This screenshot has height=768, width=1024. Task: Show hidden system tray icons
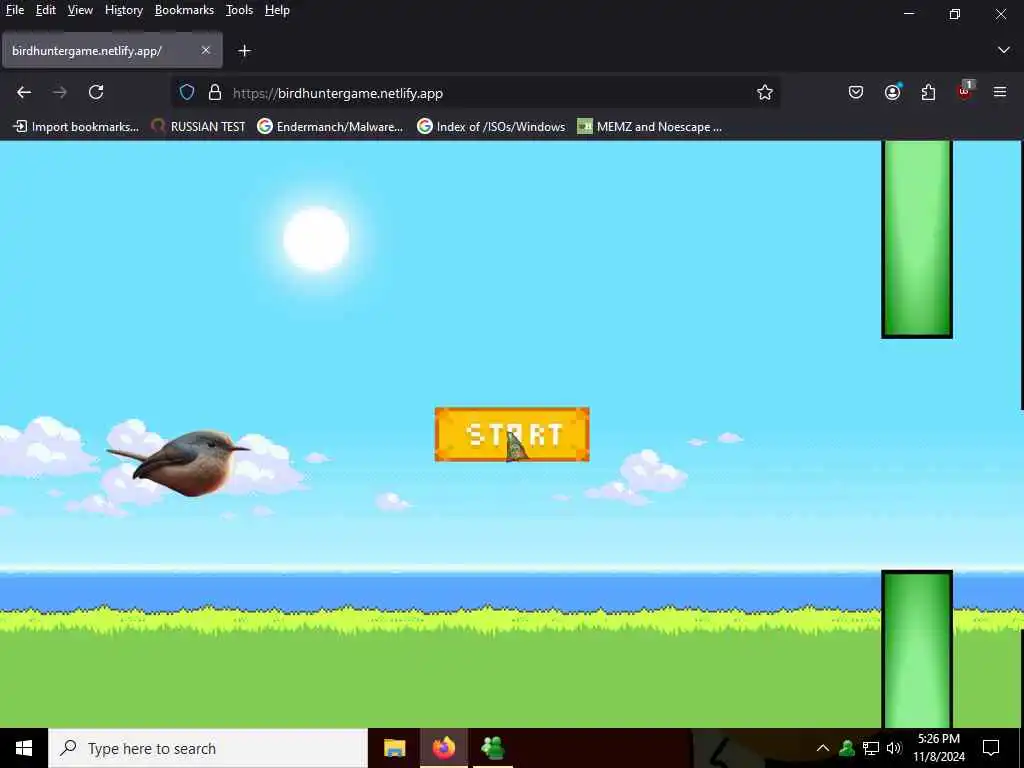pyautogui.click(x=822, y=748)
